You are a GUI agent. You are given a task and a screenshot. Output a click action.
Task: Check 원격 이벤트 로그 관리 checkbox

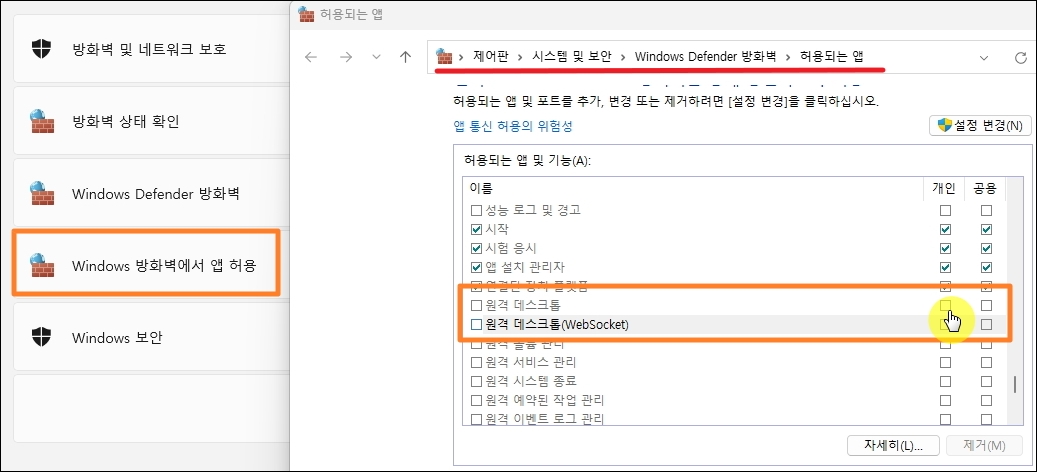(x=476, y=419)
